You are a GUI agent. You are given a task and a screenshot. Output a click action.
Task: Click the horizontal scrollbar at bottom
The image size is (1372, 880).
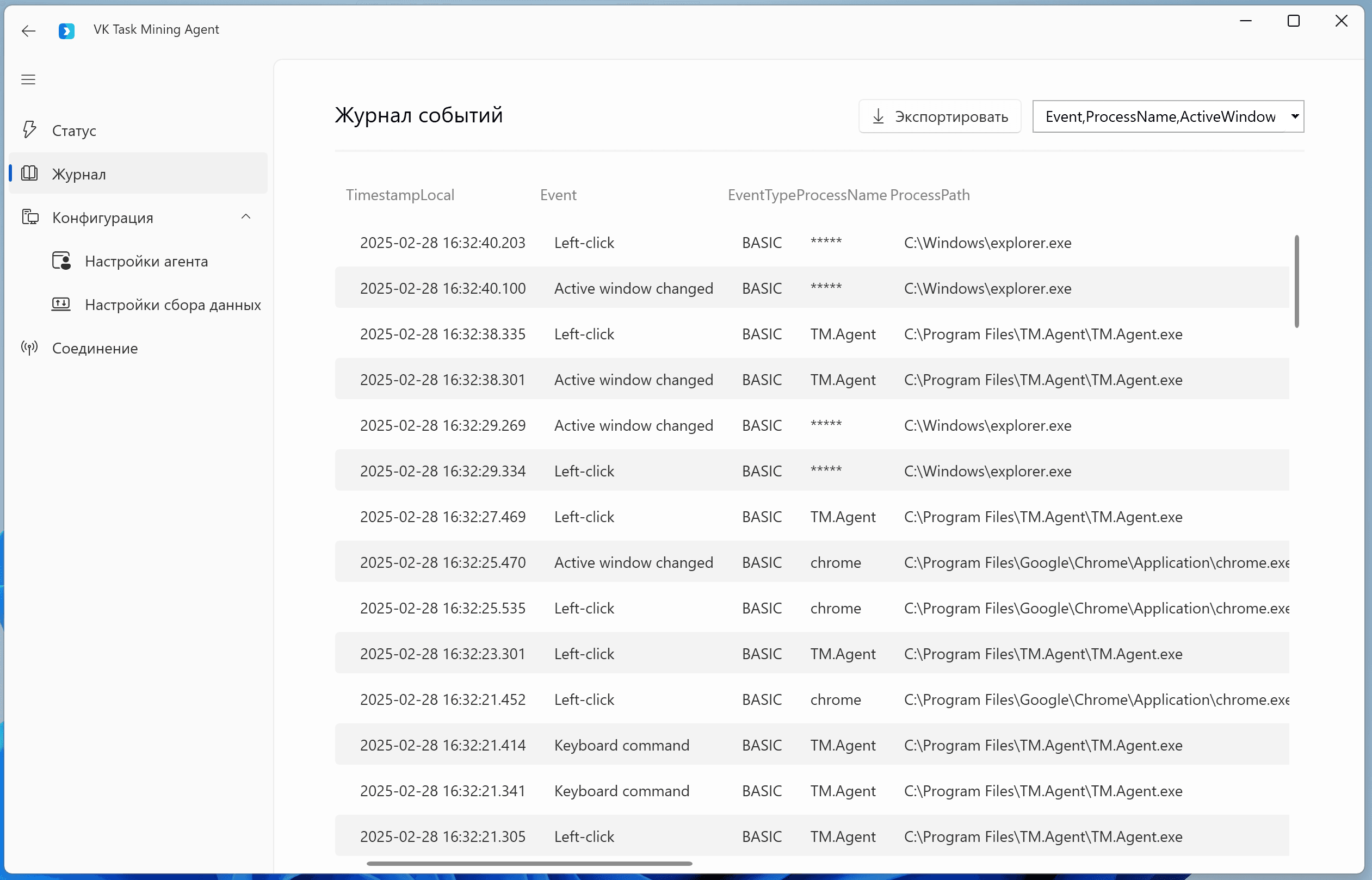(x=529, y=864)
